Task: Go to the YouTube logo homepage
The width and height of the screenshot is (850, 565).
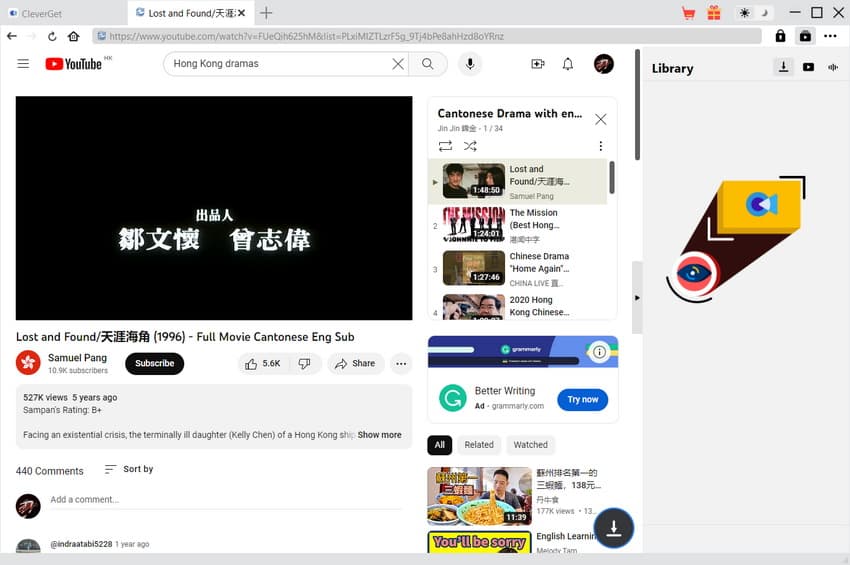Action: pos(74,64)
